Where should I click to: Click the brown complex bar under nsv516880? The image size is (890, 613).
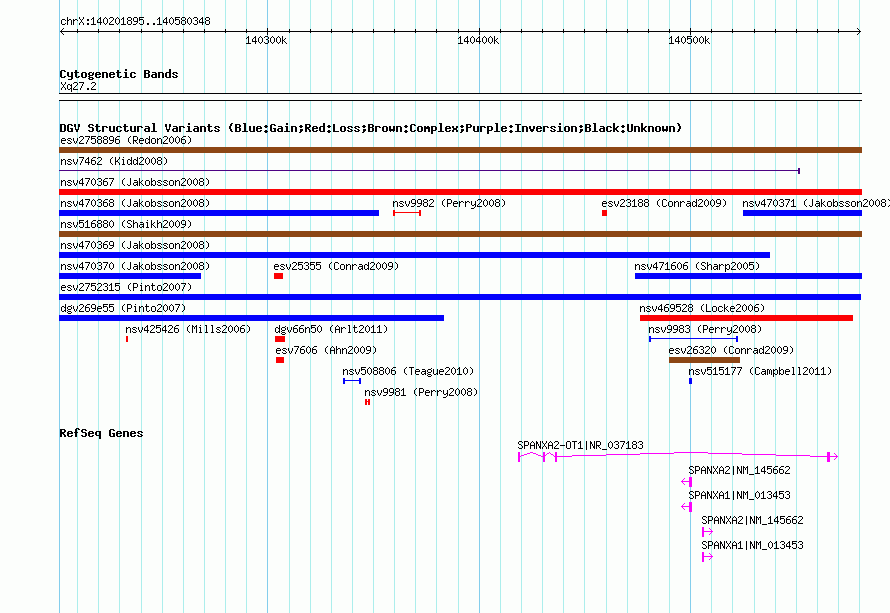[460, 234]
